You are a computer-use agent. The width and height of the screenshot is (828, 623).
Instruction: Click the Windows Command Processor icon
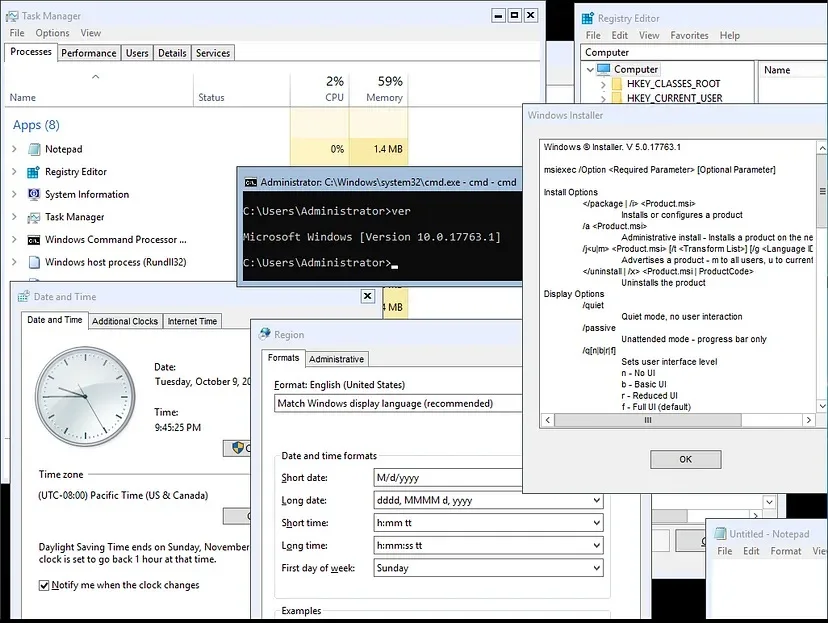click(36, 239)
